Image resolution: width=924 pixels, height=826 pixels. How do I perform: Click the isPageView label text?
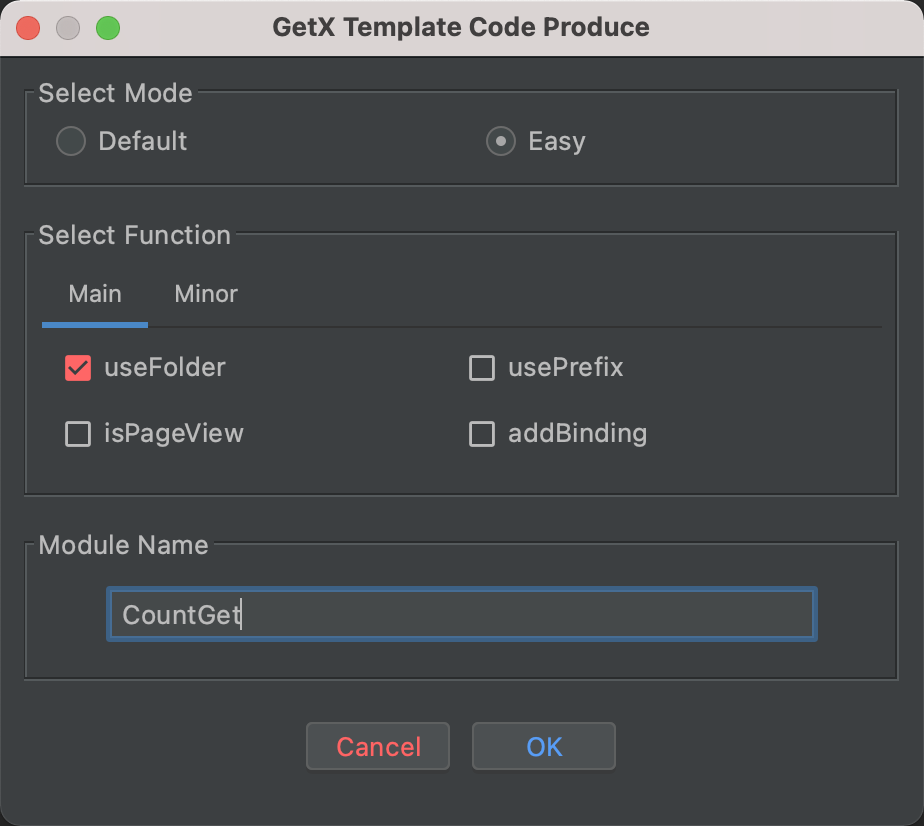coord(174,434)
